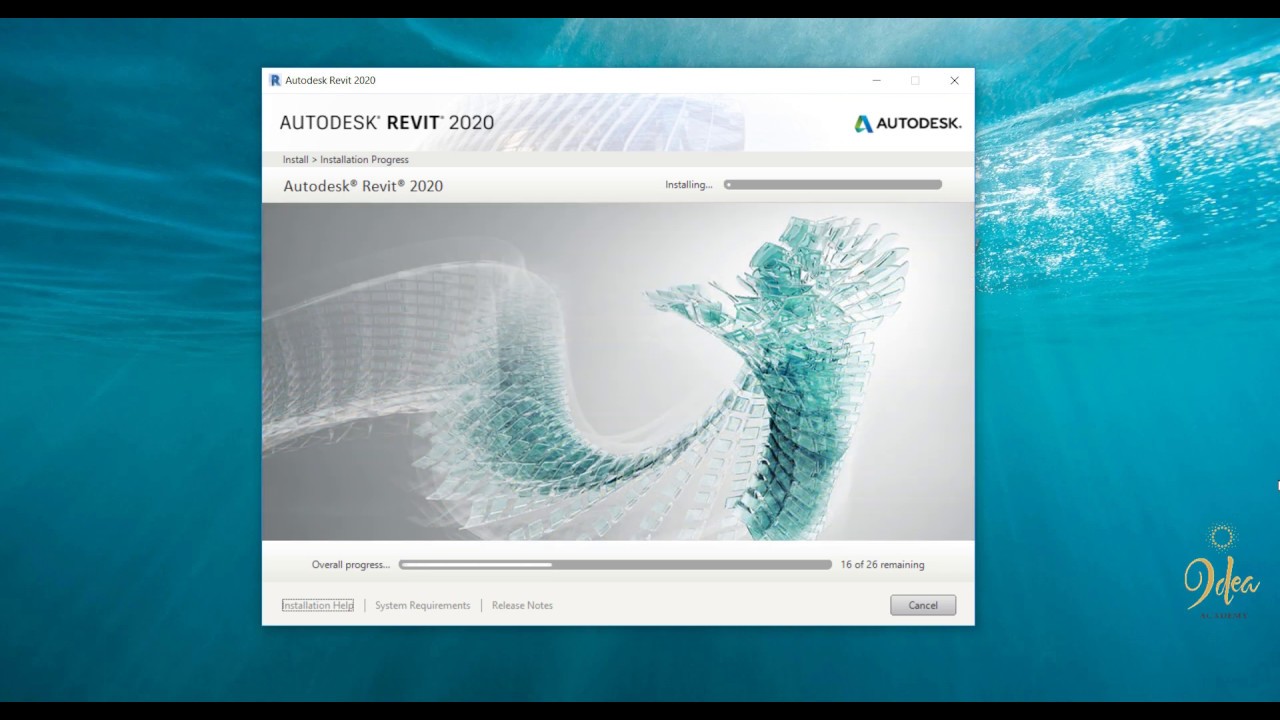The image size is (1280, 720).
Task: Click the overall progress bar
Action: pos(615,565)
